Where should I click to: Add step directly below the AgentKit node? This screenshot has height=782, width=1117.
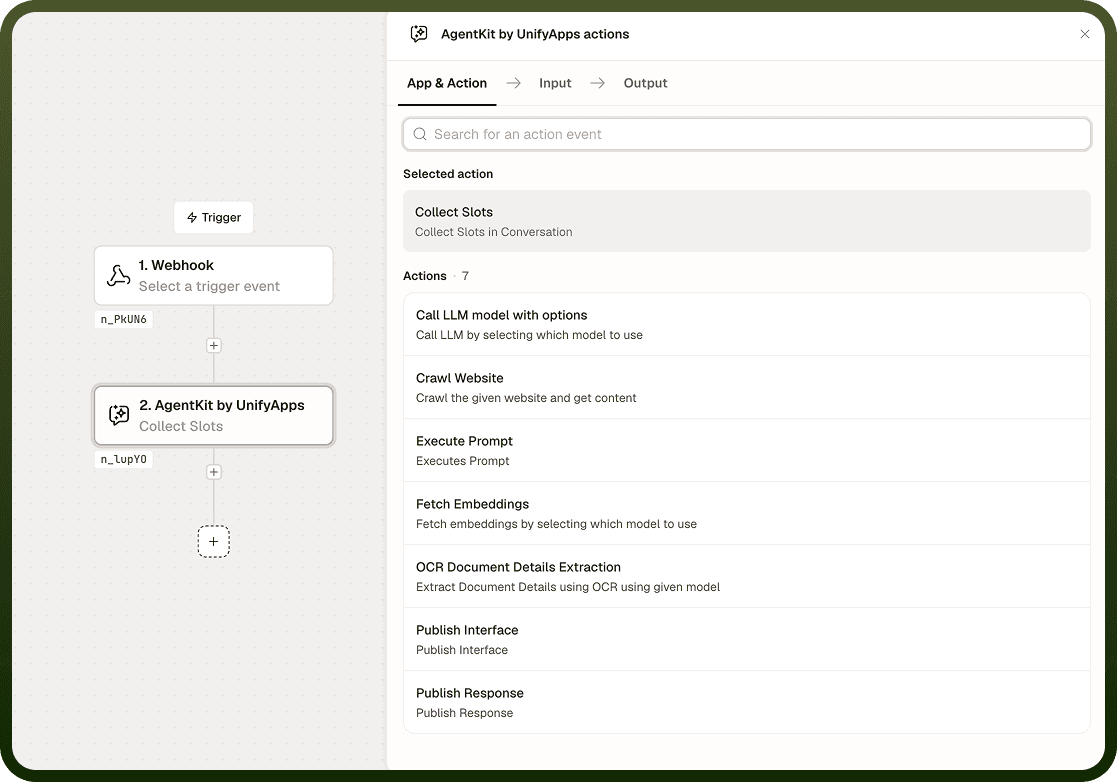point(214,472)
